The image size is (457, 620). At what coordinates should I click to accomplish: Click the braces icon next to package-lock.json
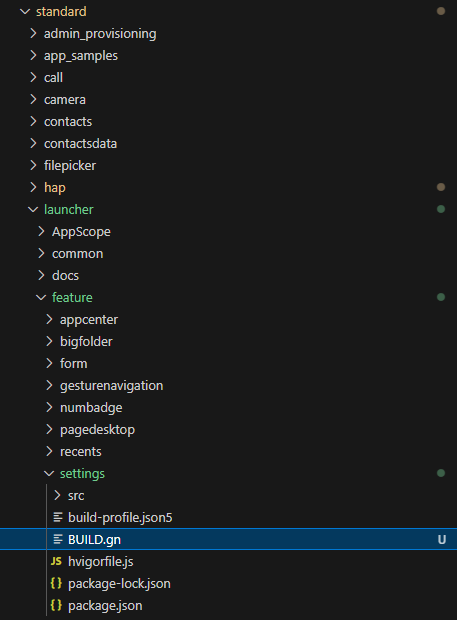click(x=56, y=584)
